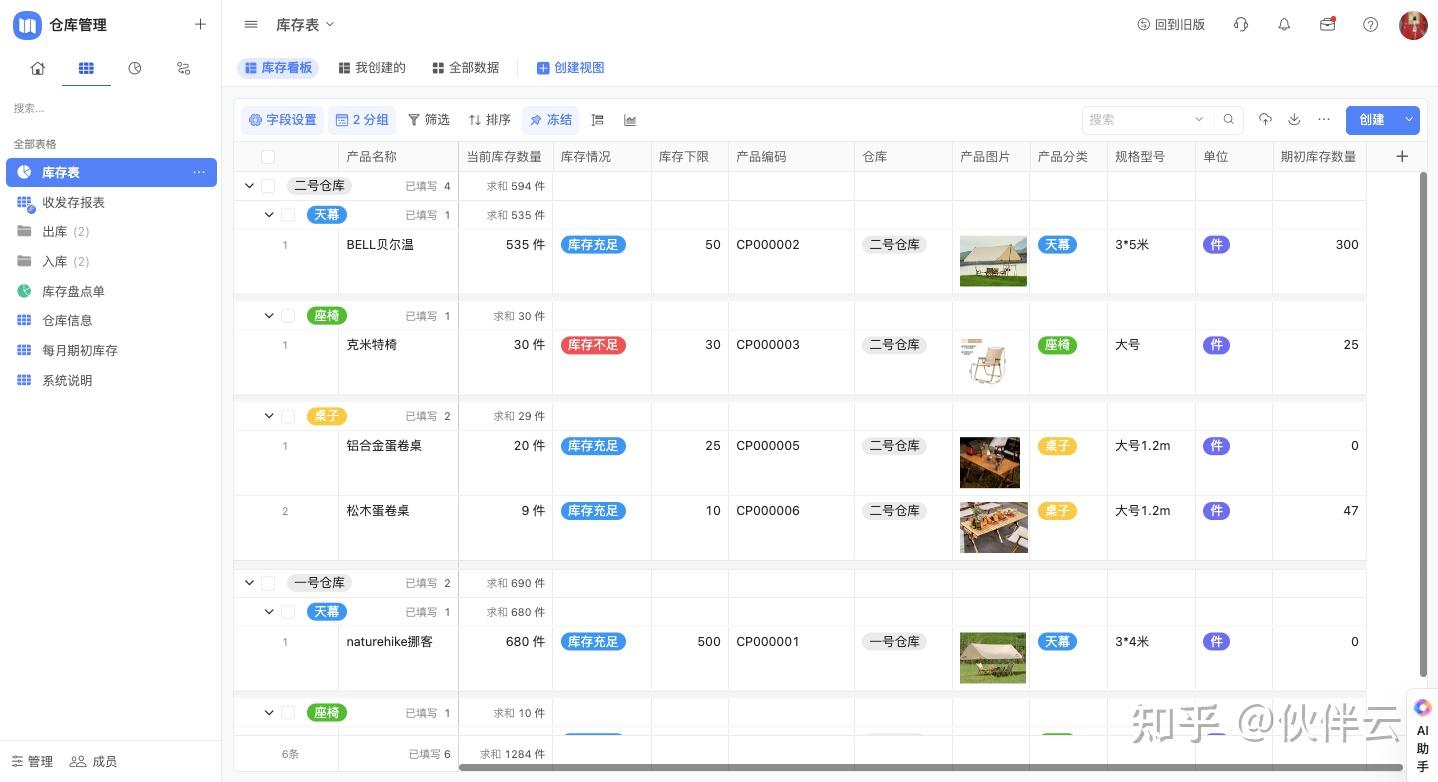
Task: Tick the header select-all checkbox
Action: pyautogui.click(x=268, y=157)
